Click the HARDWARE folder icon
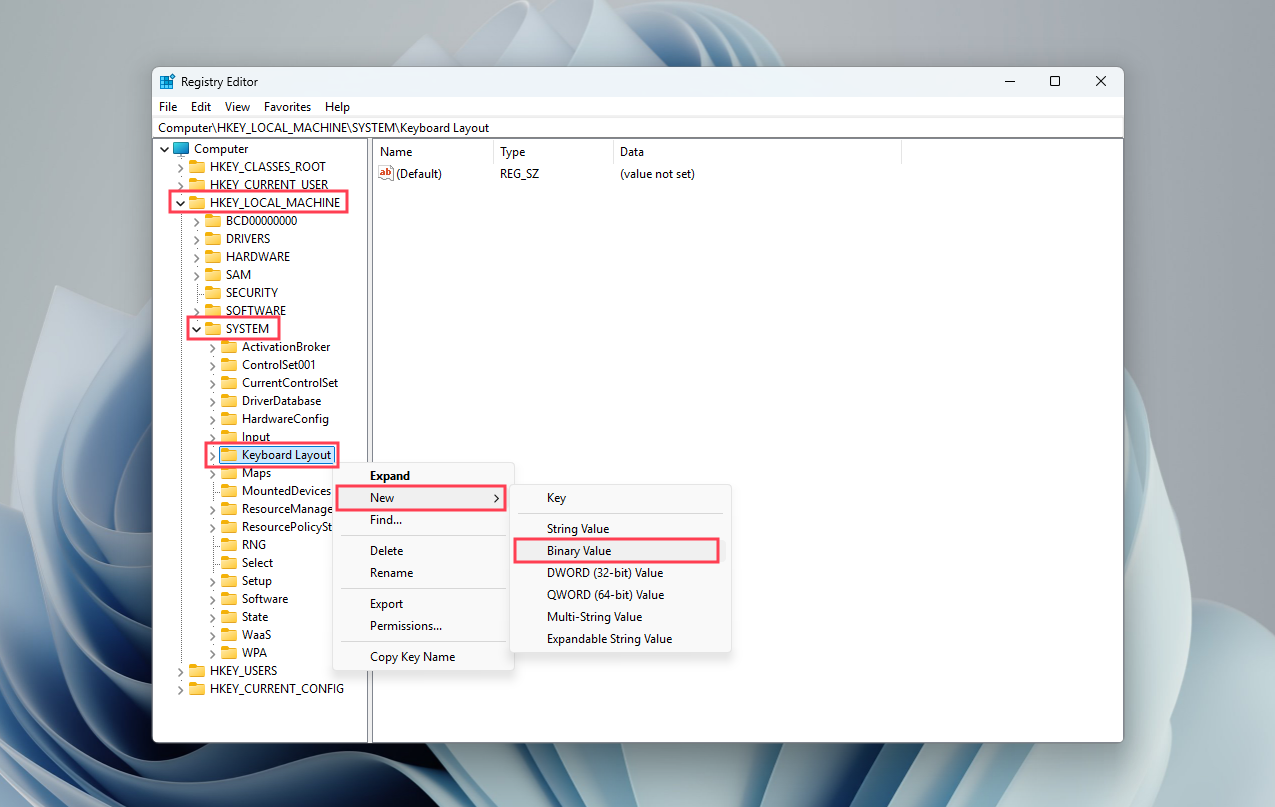 213,257
